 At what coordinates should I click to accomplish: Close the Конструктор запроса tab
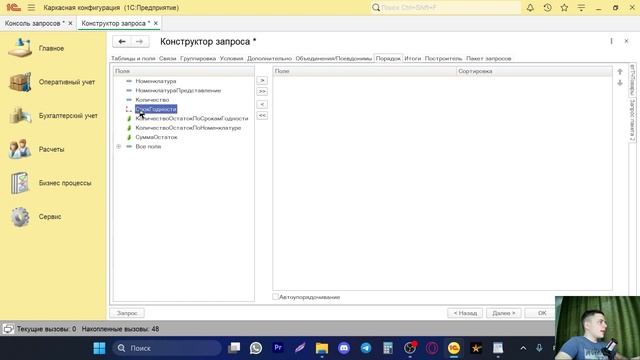[156, 23]
